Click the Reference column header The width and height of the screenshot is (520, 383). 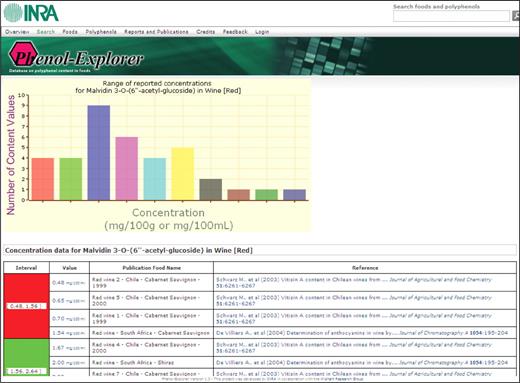coord(365,268)
